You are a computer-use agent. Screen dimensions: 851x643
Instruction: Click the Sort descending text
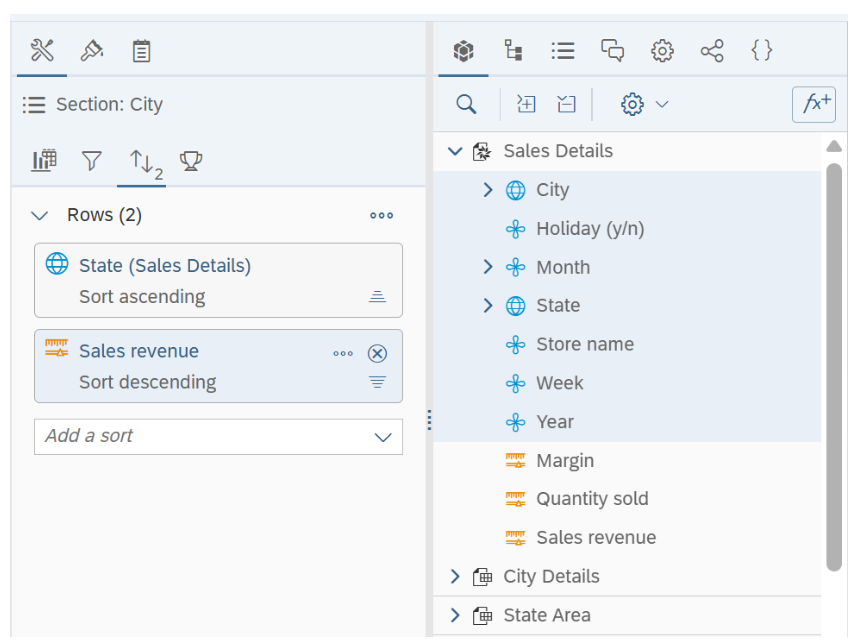pos(148,383)
